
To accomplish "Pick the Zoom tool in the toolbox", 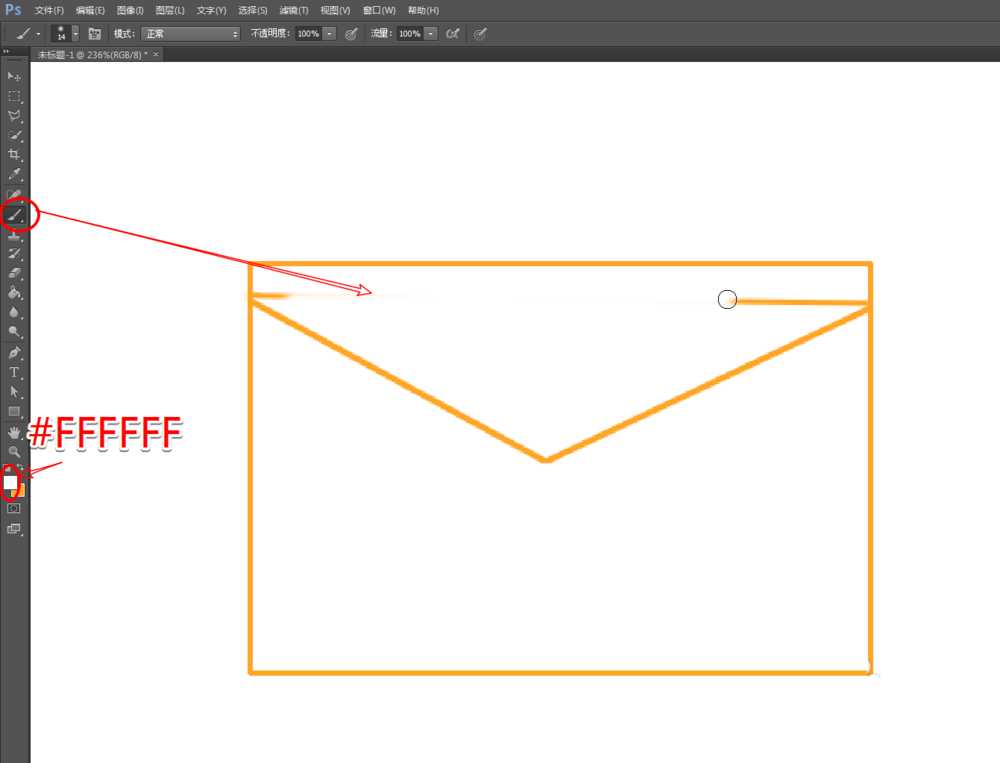I will pyautogui.click(x=14, y=451).
